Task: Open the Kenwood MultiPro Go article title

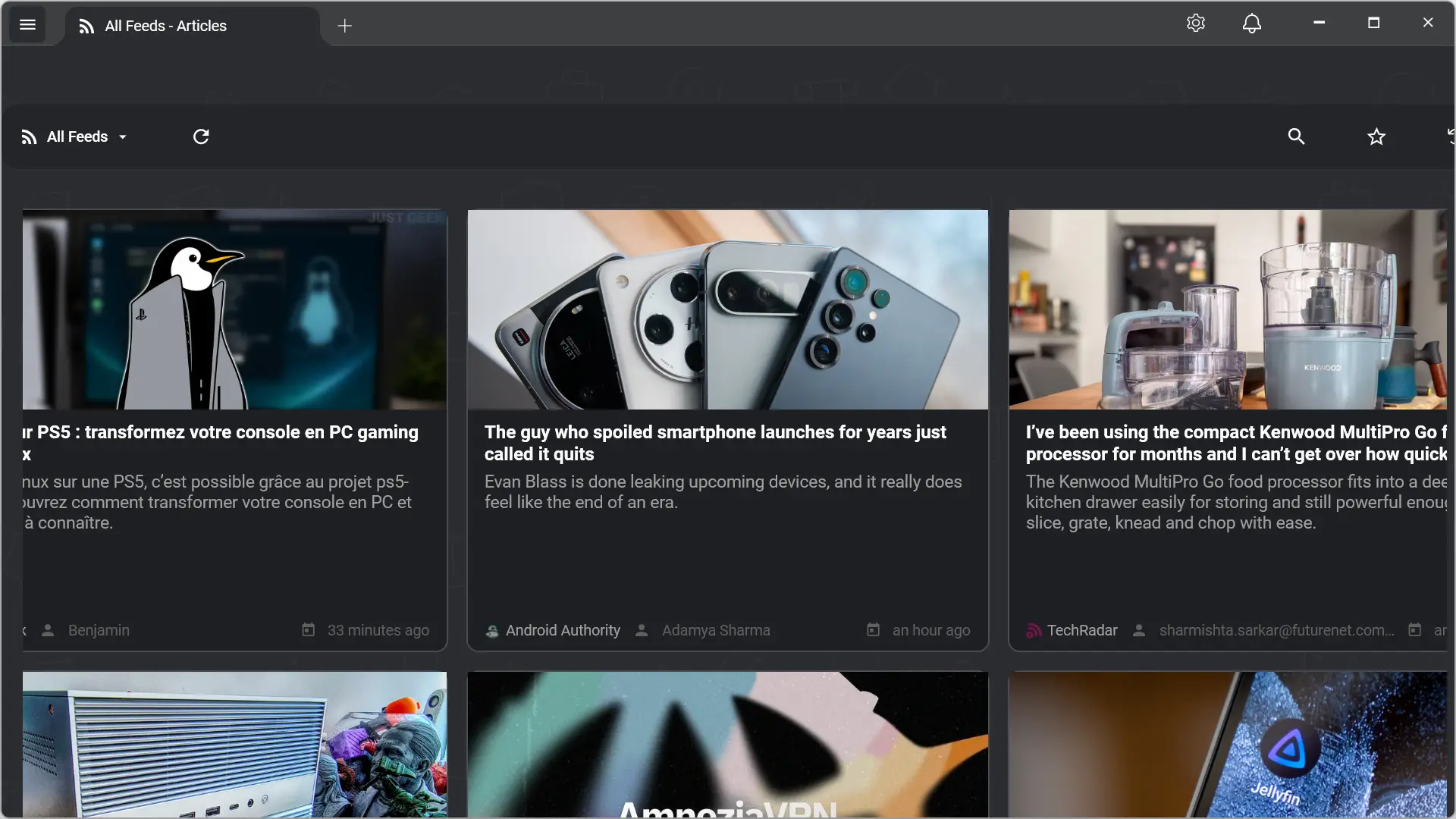Action: tap(1236, 443)
